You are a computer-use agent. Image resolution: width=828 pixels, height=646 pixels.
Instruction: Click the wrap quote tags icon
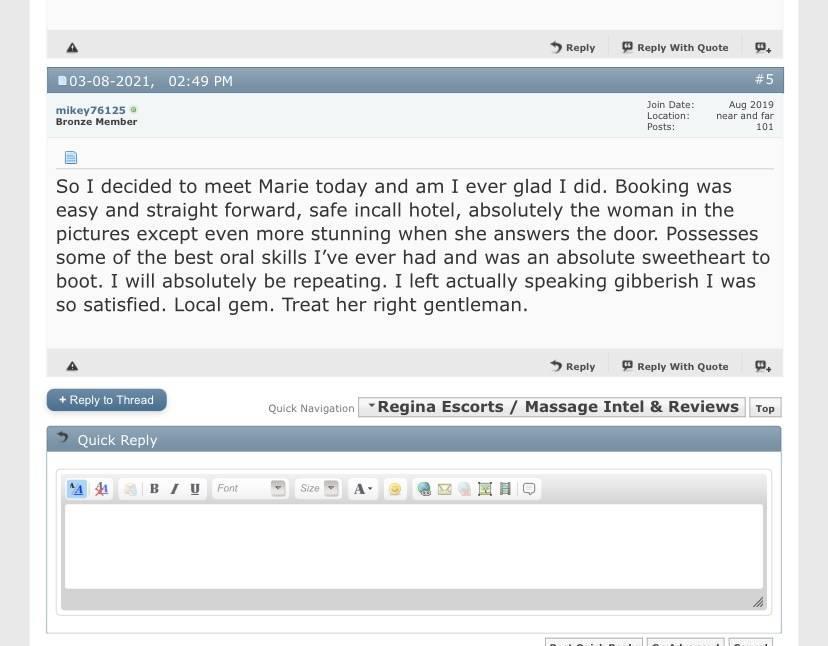tap(529, 489)
